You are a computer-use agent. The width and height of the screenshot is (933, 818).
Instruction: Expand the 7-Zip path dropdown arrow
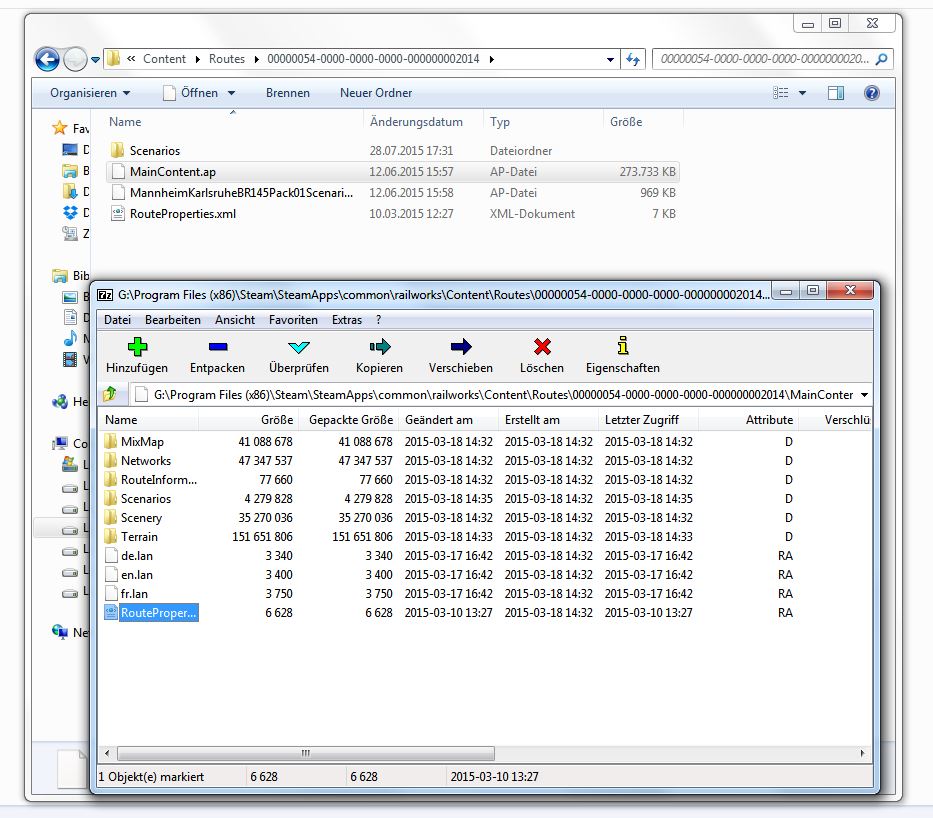(x=864, y=395)
